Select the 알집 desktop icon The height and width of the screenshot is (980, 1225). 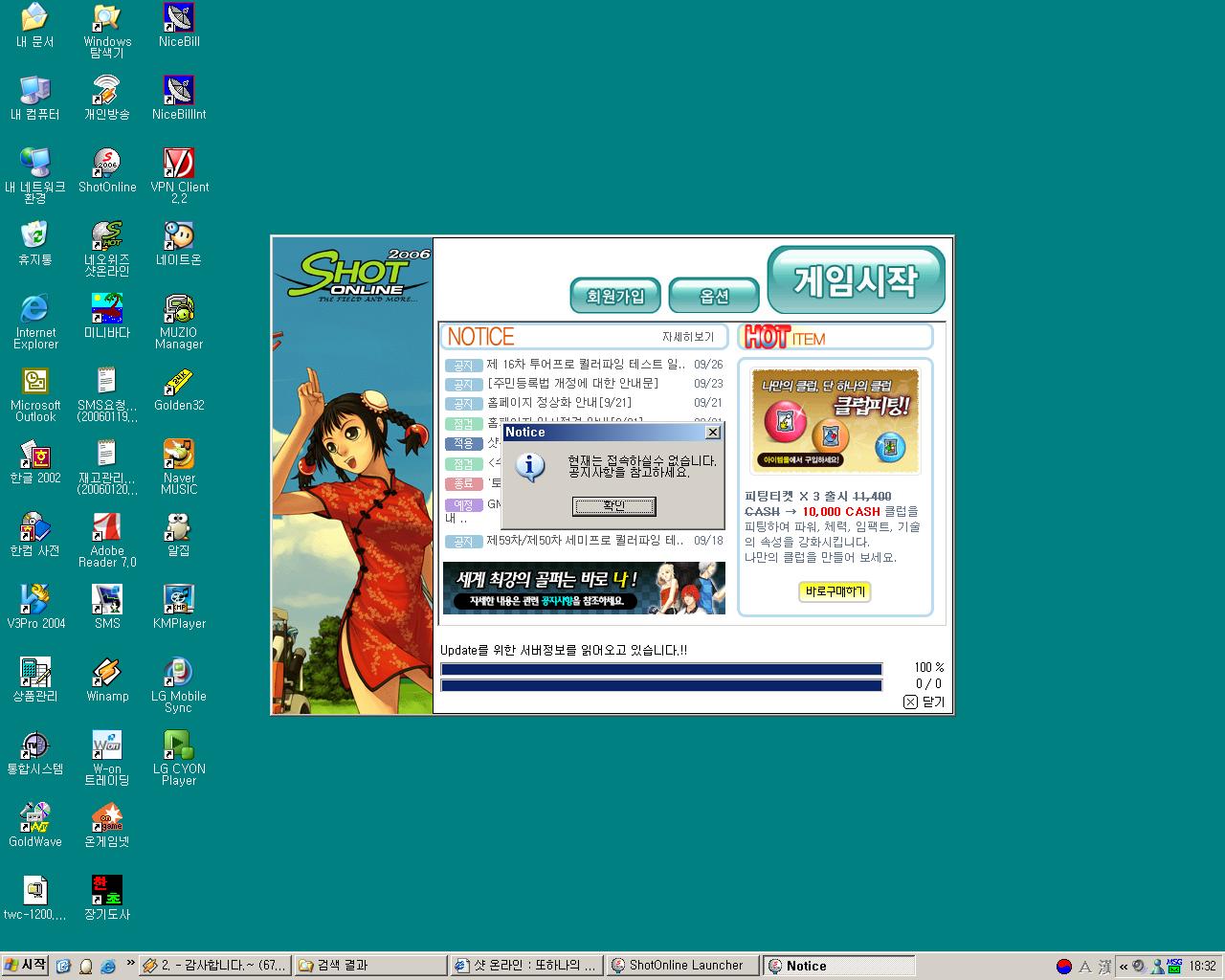tap(179, 535)
